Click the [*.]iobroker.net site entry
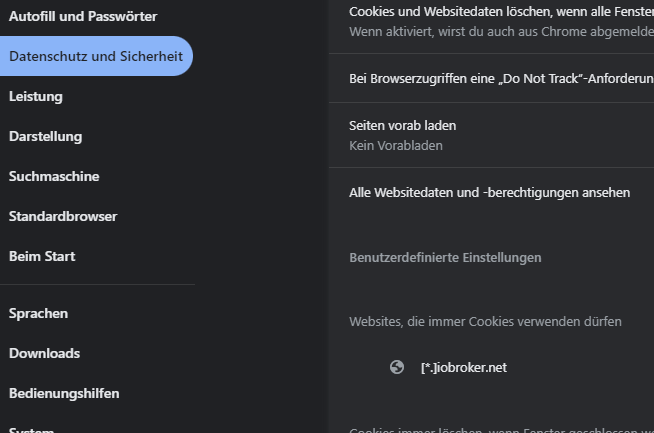654x433 pixels. point(464,367)
